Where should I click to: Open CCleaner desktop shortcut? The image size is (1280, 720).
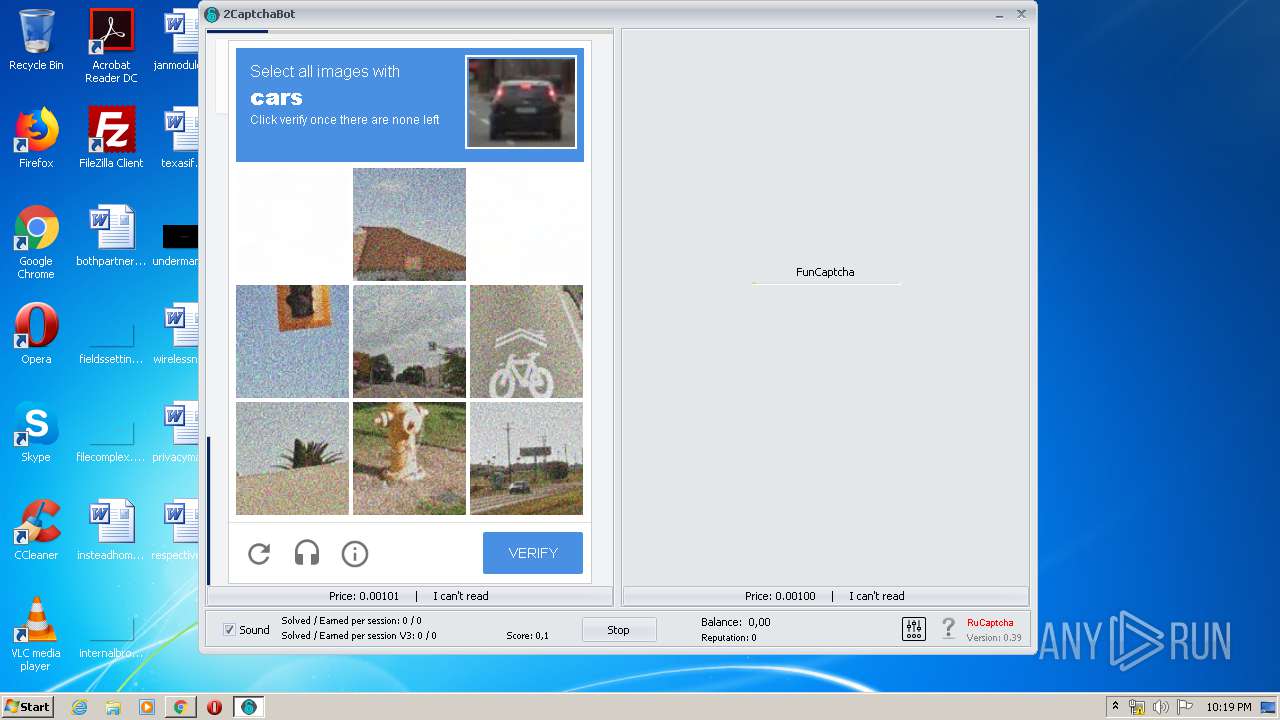tap(36, 530)
